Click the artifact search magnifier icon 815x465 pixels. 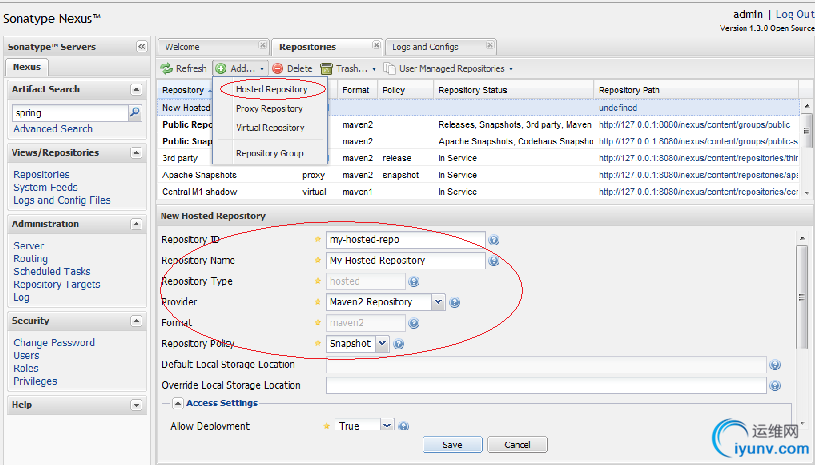(x=135, y=112)
